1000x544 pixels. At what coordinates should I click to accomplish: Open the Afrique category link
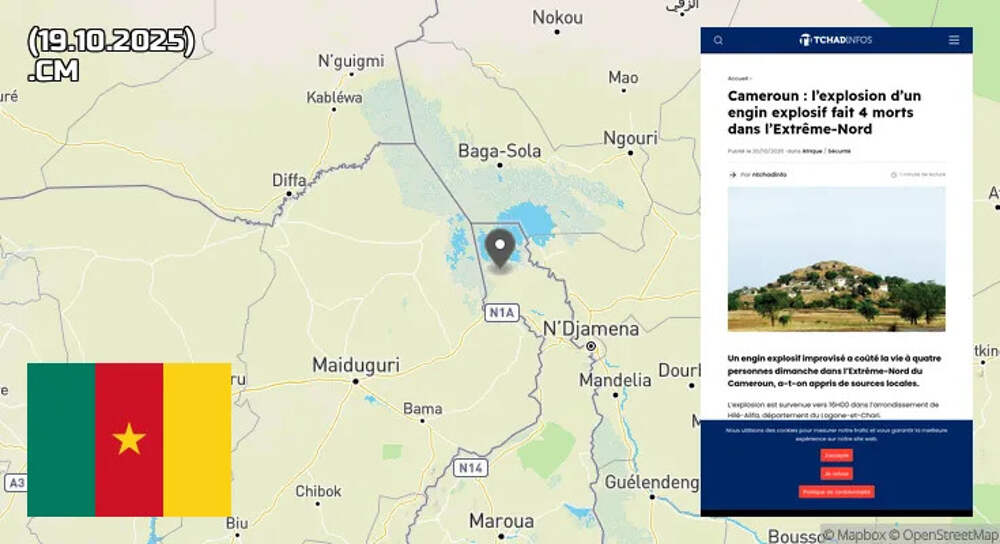812,151
